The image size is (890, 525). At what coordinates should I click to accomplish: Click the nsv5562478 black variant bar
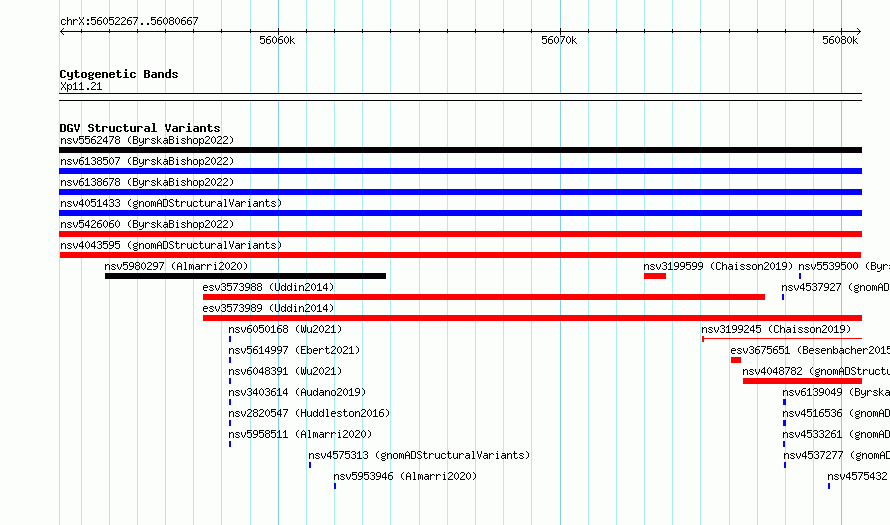point(460,150)
